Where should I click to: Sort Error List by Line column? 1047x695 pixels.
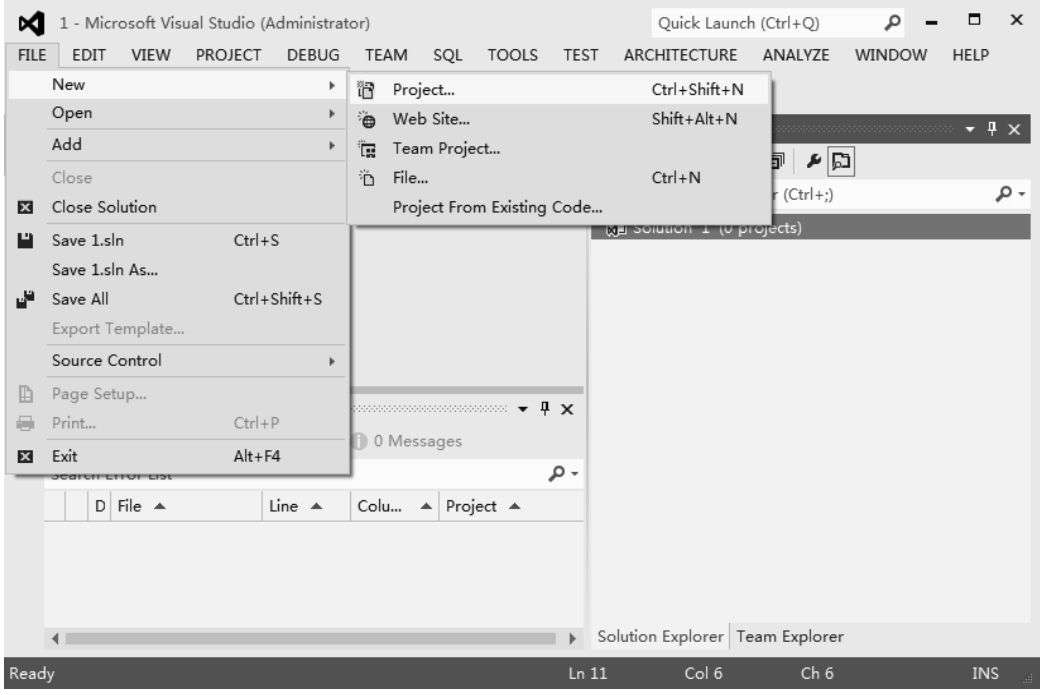point(306,506)
